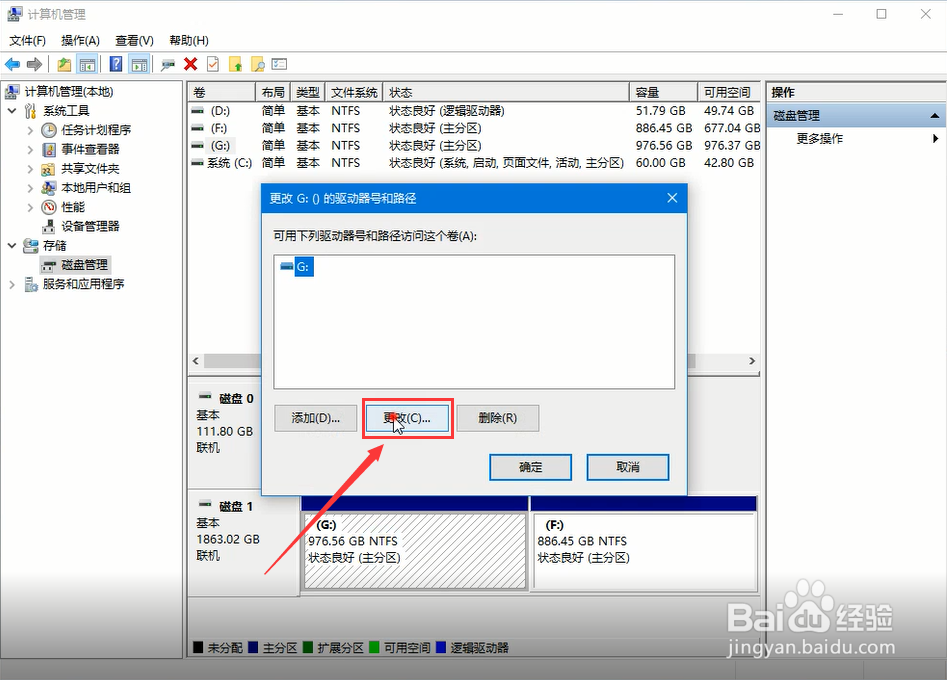Click the 更改(C)... button in the dialog
The image size is (947, 680).
pyautogui.click(x=407, y=418)
